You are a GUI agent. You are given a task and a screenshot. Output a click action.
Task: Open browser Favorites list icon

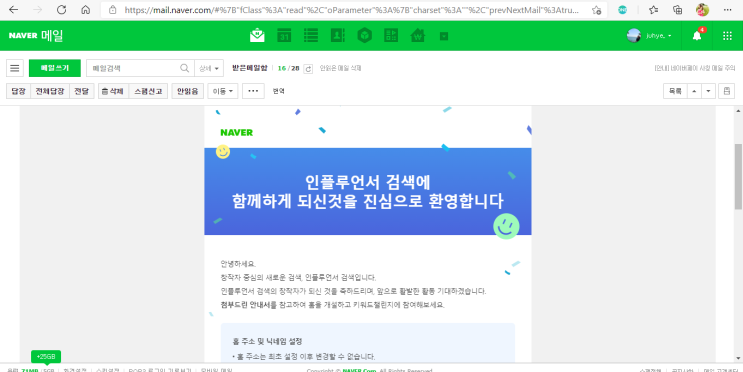point(653,10)
